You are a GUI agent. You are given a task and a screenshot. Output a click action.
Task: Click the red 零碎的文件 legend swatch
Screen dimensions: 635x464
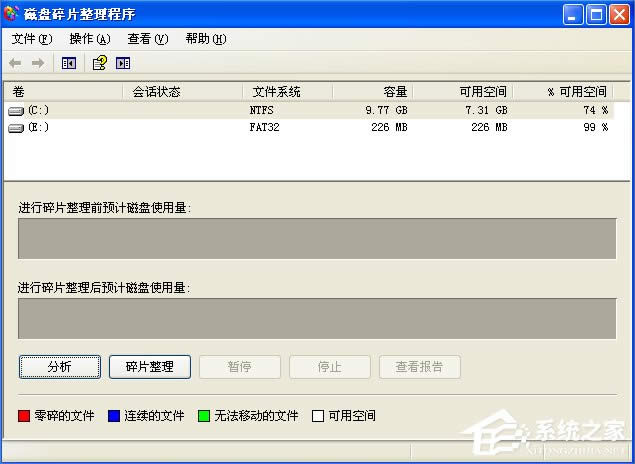pyautogui.click(x=24, y=416)
